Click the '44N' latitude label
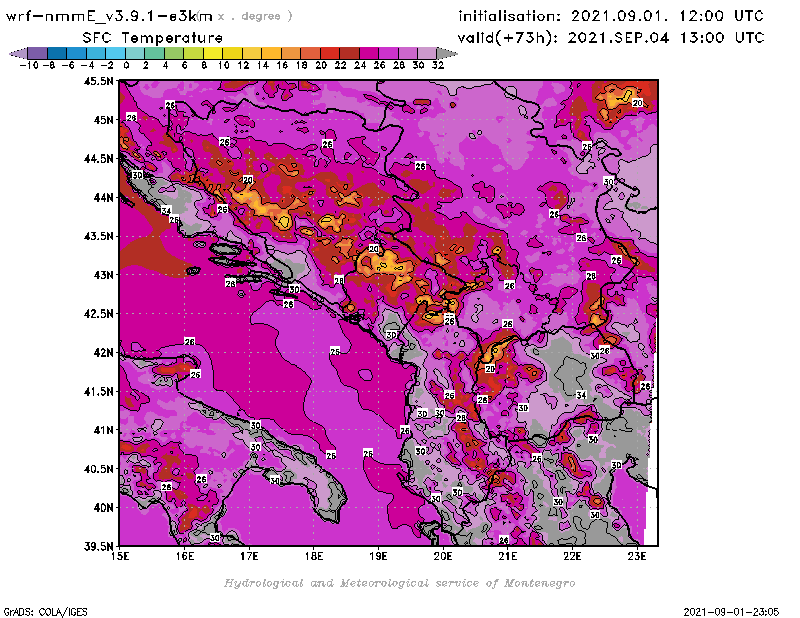 pyautogui.click(x=103, y=197)
